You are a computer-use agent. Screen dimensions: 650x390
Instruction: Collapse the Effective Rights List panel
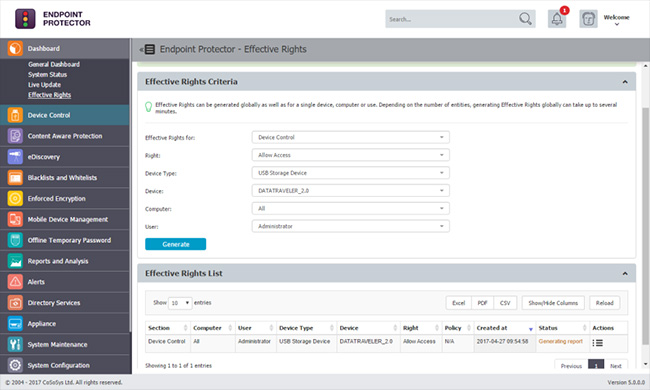tap(625, 274)
